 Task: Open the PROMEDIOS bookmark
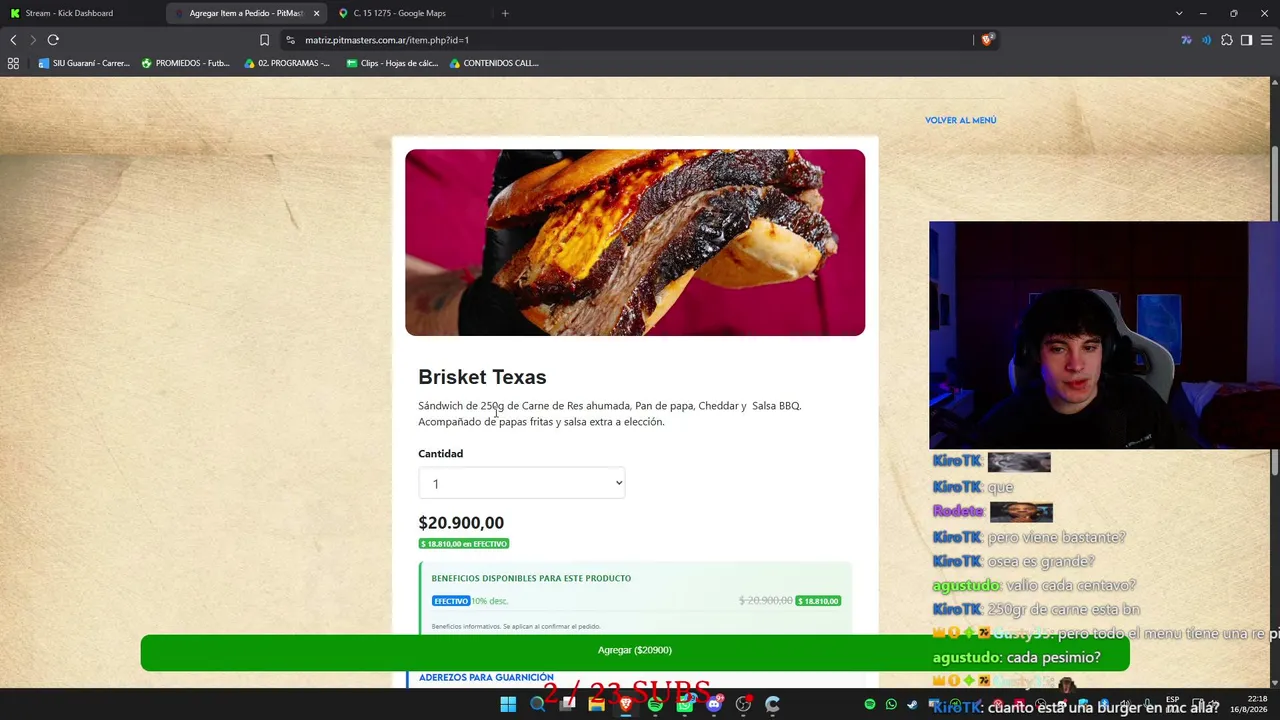(x=186, y=63)
